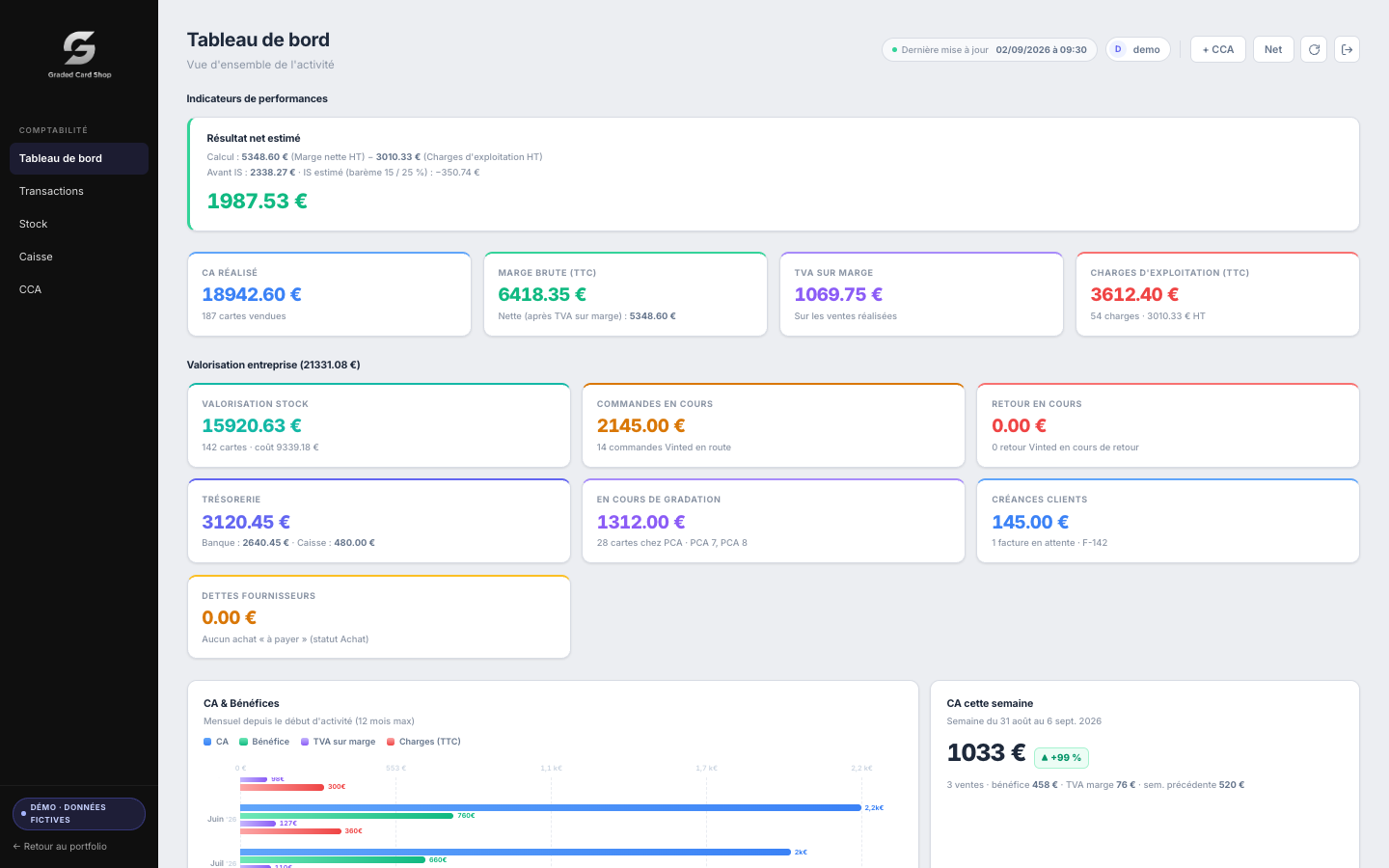Open the TVA sur marge card
This screenshot has width=1389, height=868.
[921, 294]
